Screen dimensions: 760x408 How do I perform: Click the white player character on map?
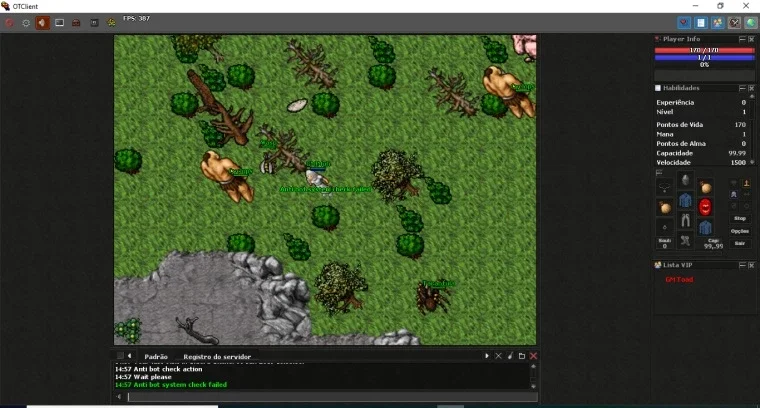point(317,178)
